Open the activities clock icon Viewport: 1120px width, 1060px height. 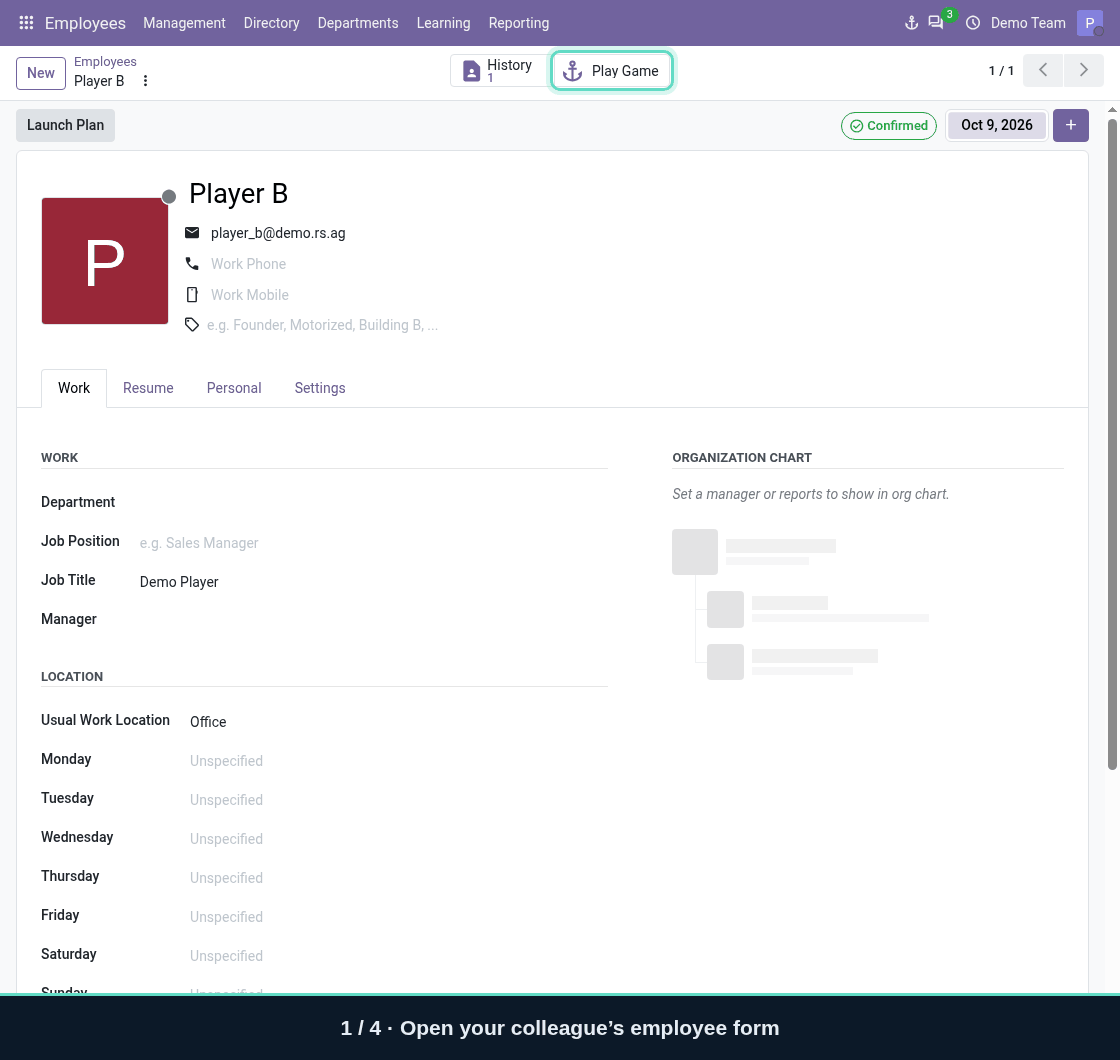(973, 23)
